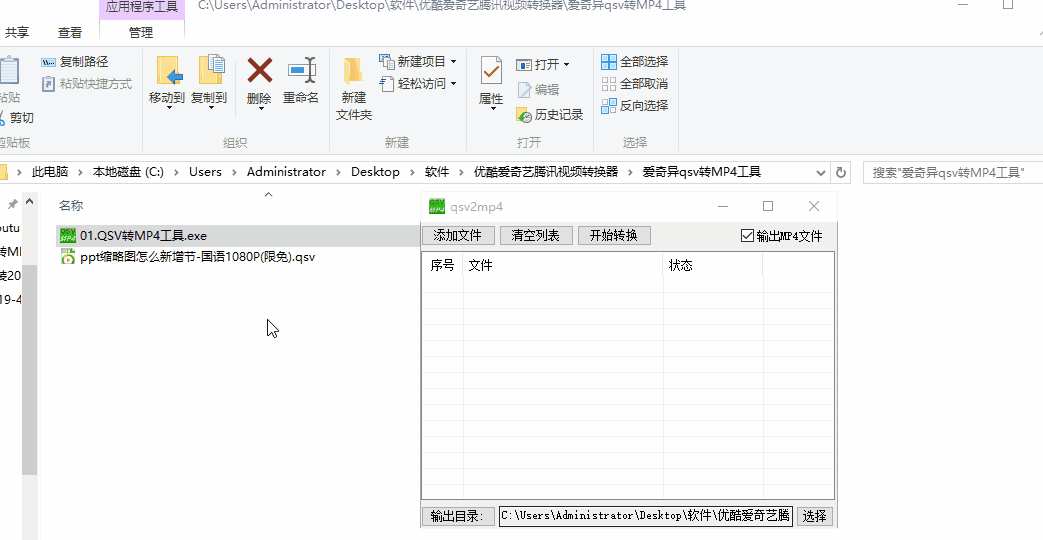Viewport: 1043px width, 540px height.
Task: Expand the New item (新建项目) dropdown arrow
Action: point(454,62)
